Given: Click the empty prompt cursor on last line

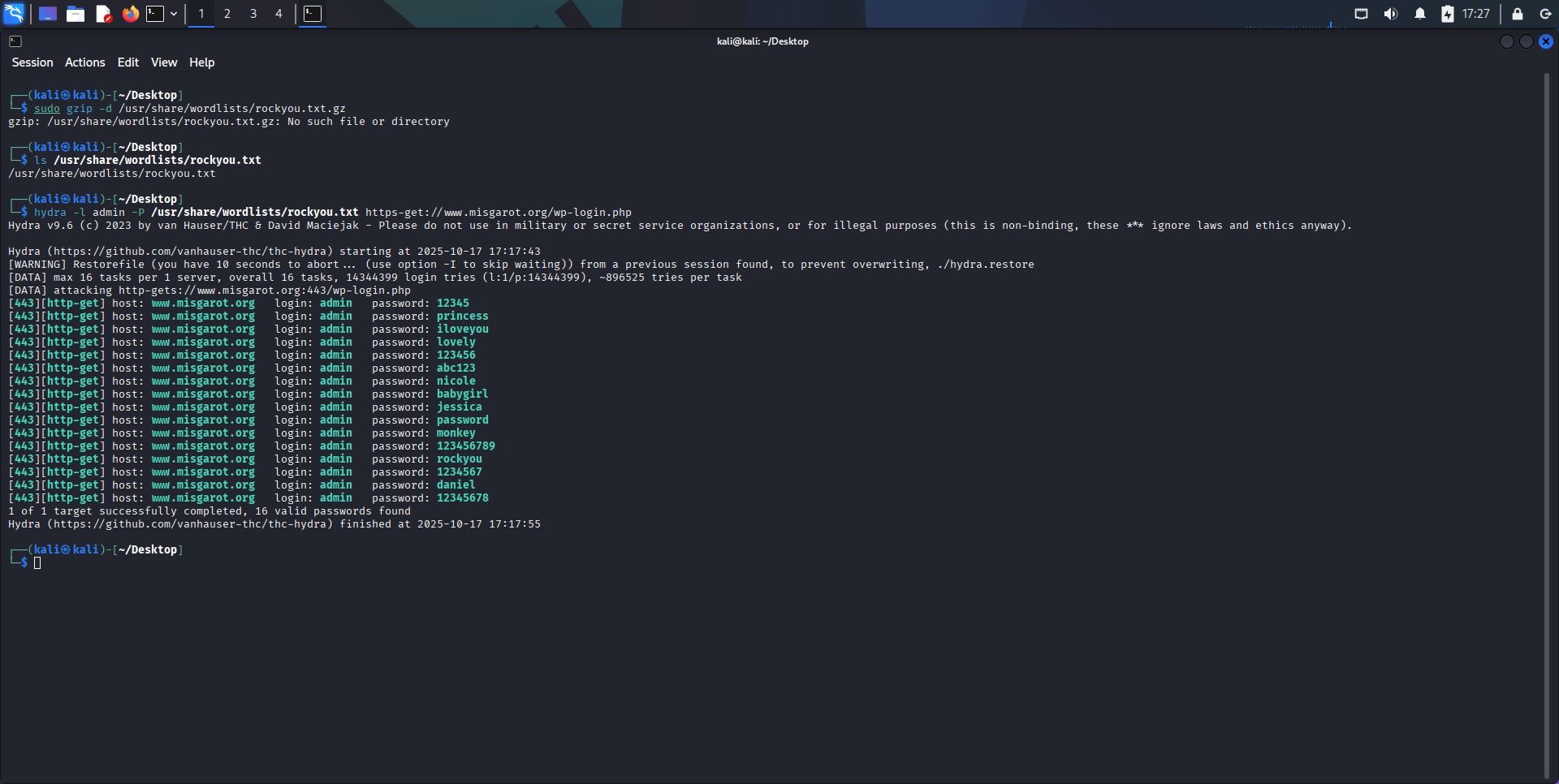Looking at the screenshot, I should 37,562.
